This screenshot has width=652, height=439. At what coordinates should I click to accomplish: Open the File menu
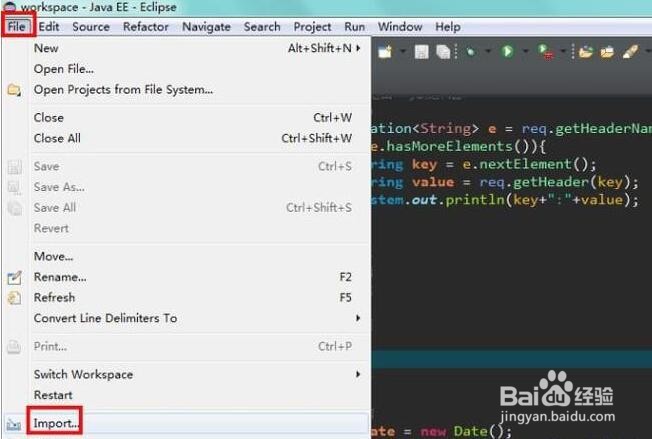tap(17, 27)
